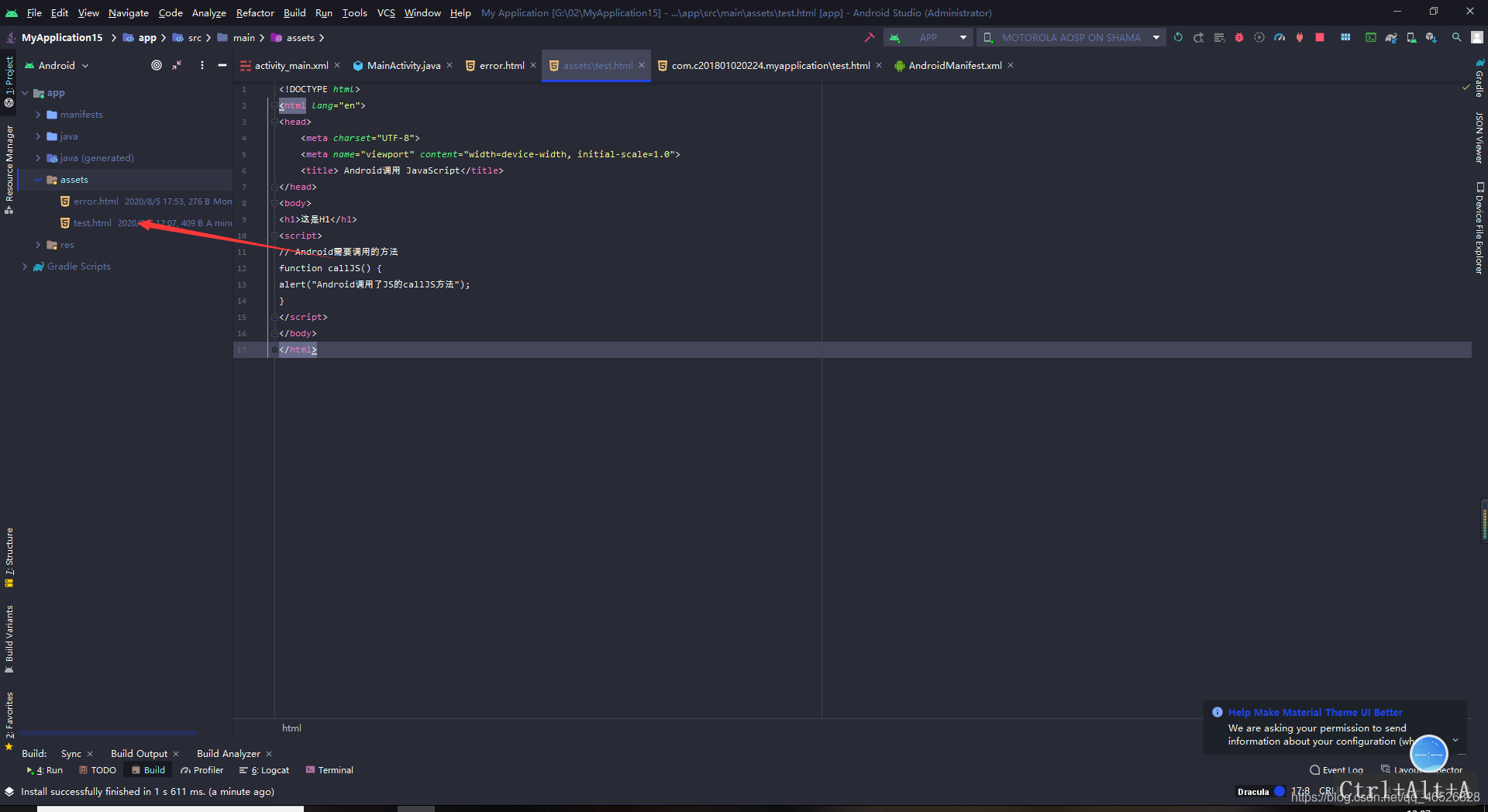Click the tool windows quick access status icon
The image size is (1488, 812).
[9, 792]
